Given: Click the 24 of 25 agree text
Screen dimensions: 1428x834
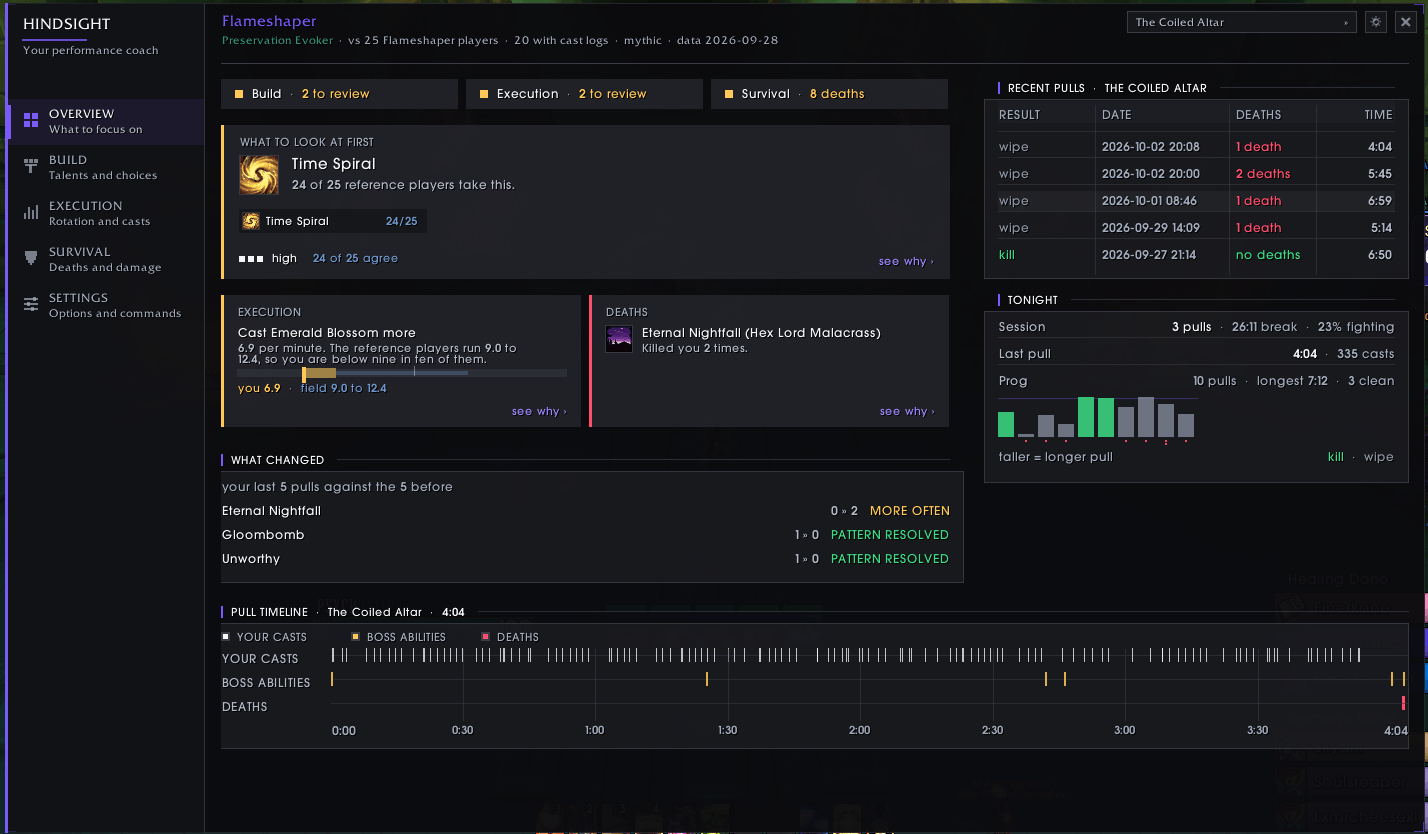Looking at the screenshot, I should click(x=355, y=258).
